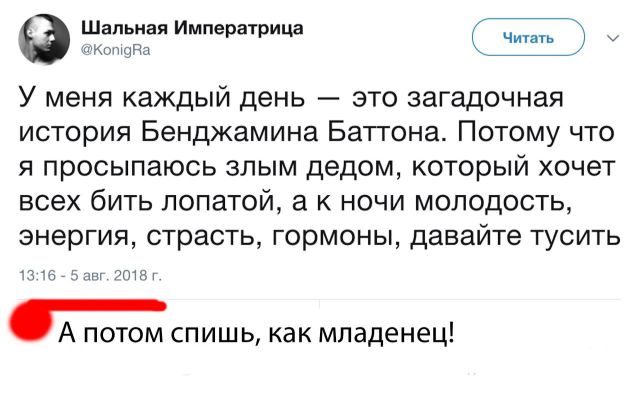
Task: Click the Шальная Императрица profile avatar
Action: pyautogui.click(x=44, y=40)
